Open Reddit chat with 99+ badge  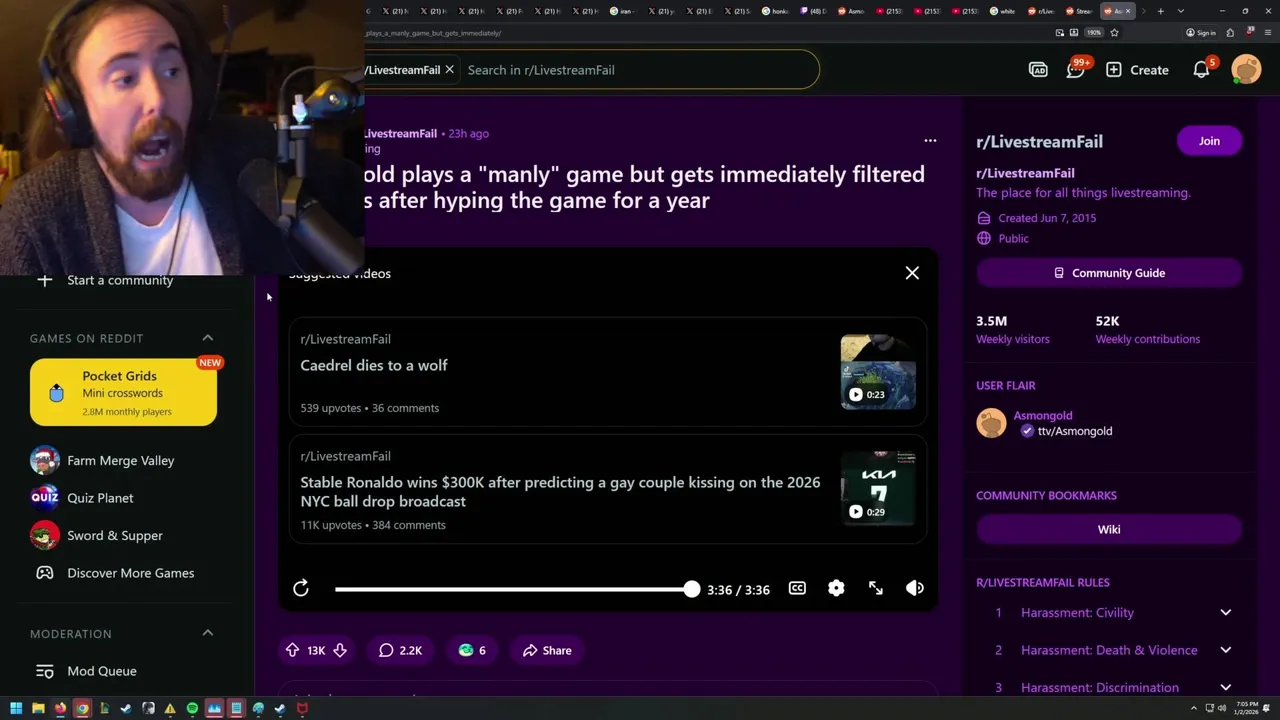click(x=1076, y=70)
